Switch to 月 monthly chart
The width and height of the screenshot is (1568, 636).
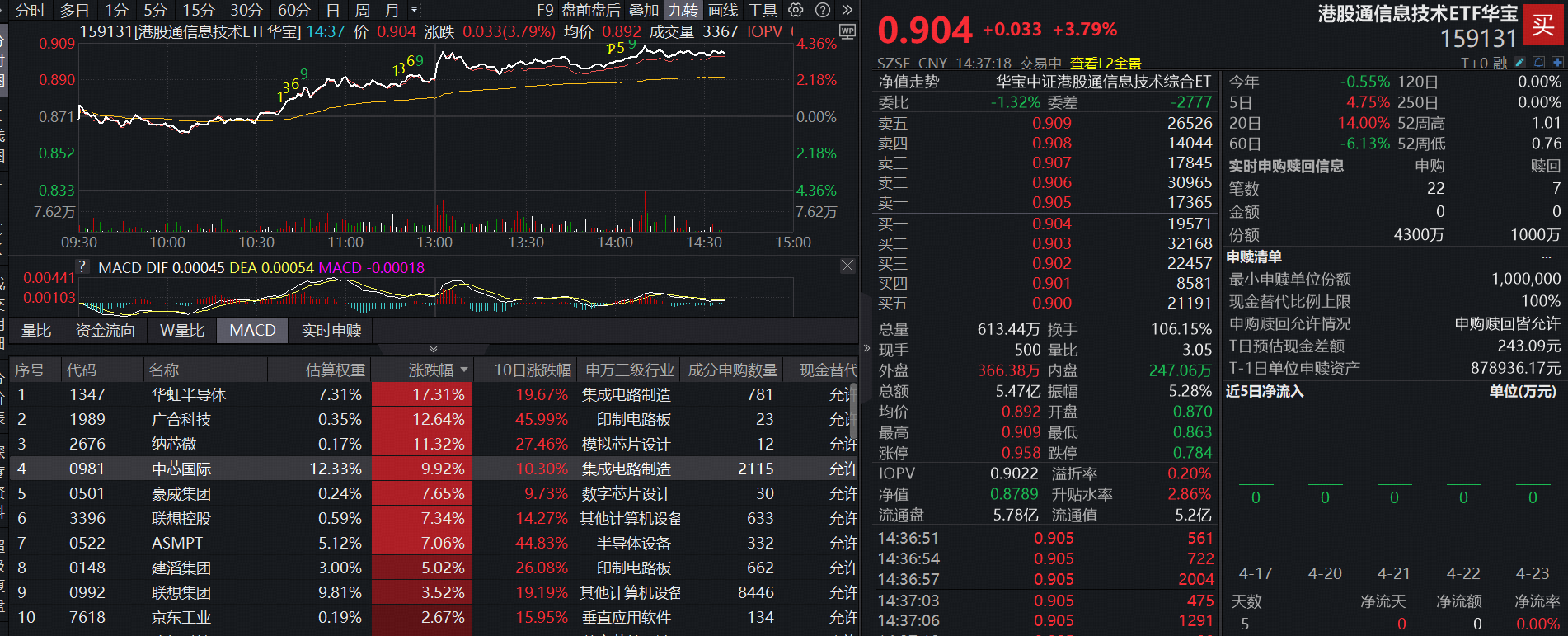(x=392, y=11)
